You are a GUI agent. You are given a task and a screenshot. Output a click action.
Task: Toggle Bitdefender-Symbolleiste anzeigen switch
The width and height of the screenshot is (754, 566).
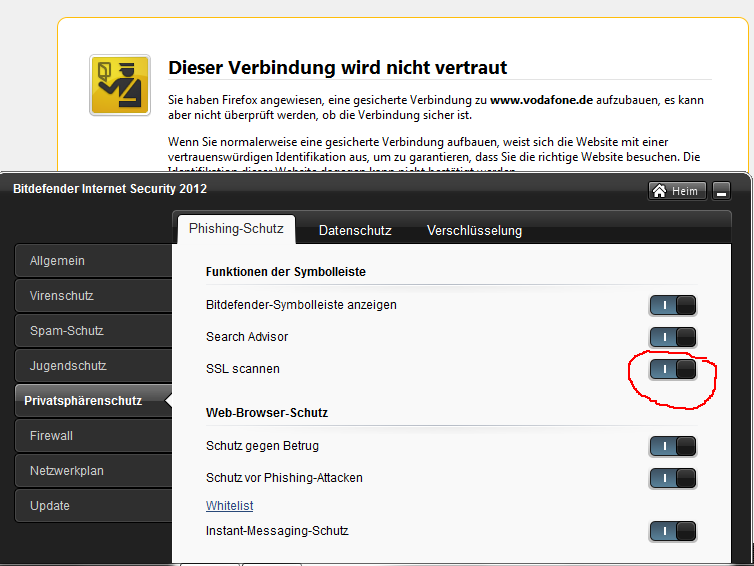click(x=673, y=305)
